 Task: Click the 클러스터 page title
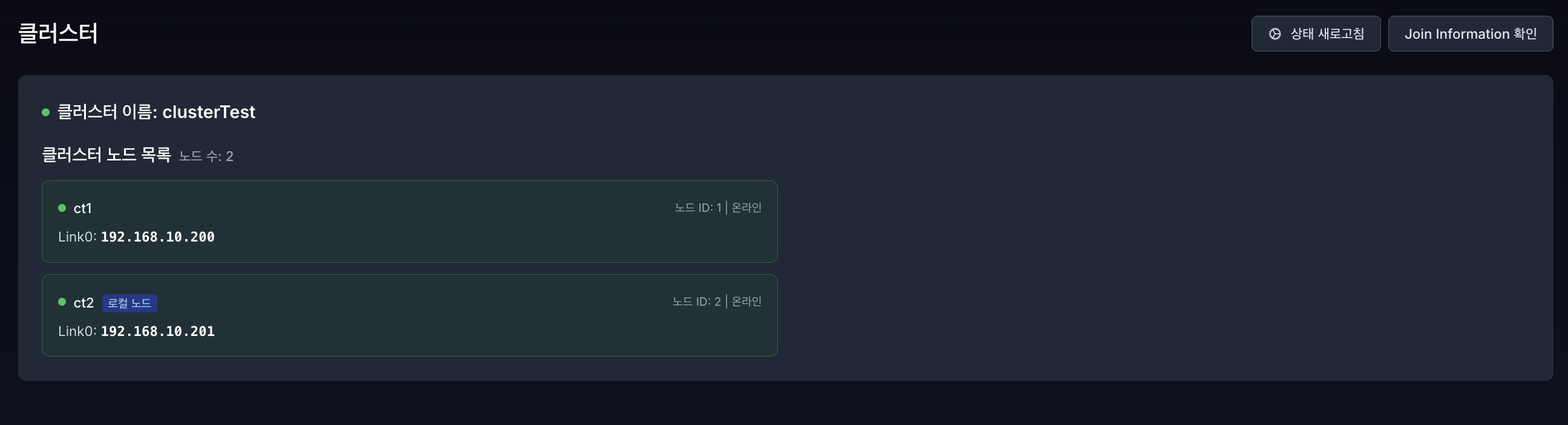pos(58,33)
